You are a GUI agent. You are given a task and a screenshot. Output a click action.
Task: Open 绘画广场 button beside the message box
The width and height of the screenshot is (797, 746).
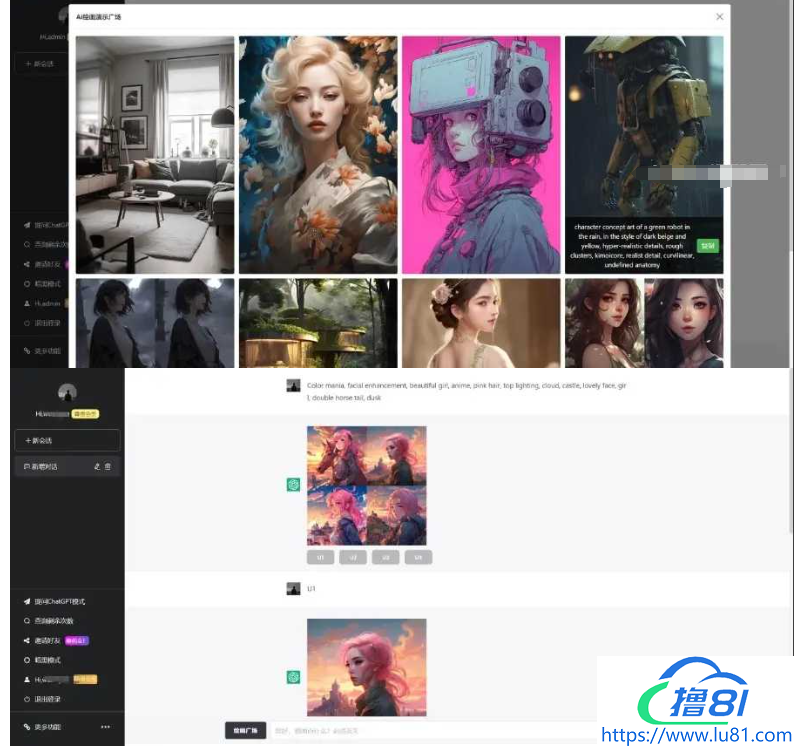(x=245, y=731)
